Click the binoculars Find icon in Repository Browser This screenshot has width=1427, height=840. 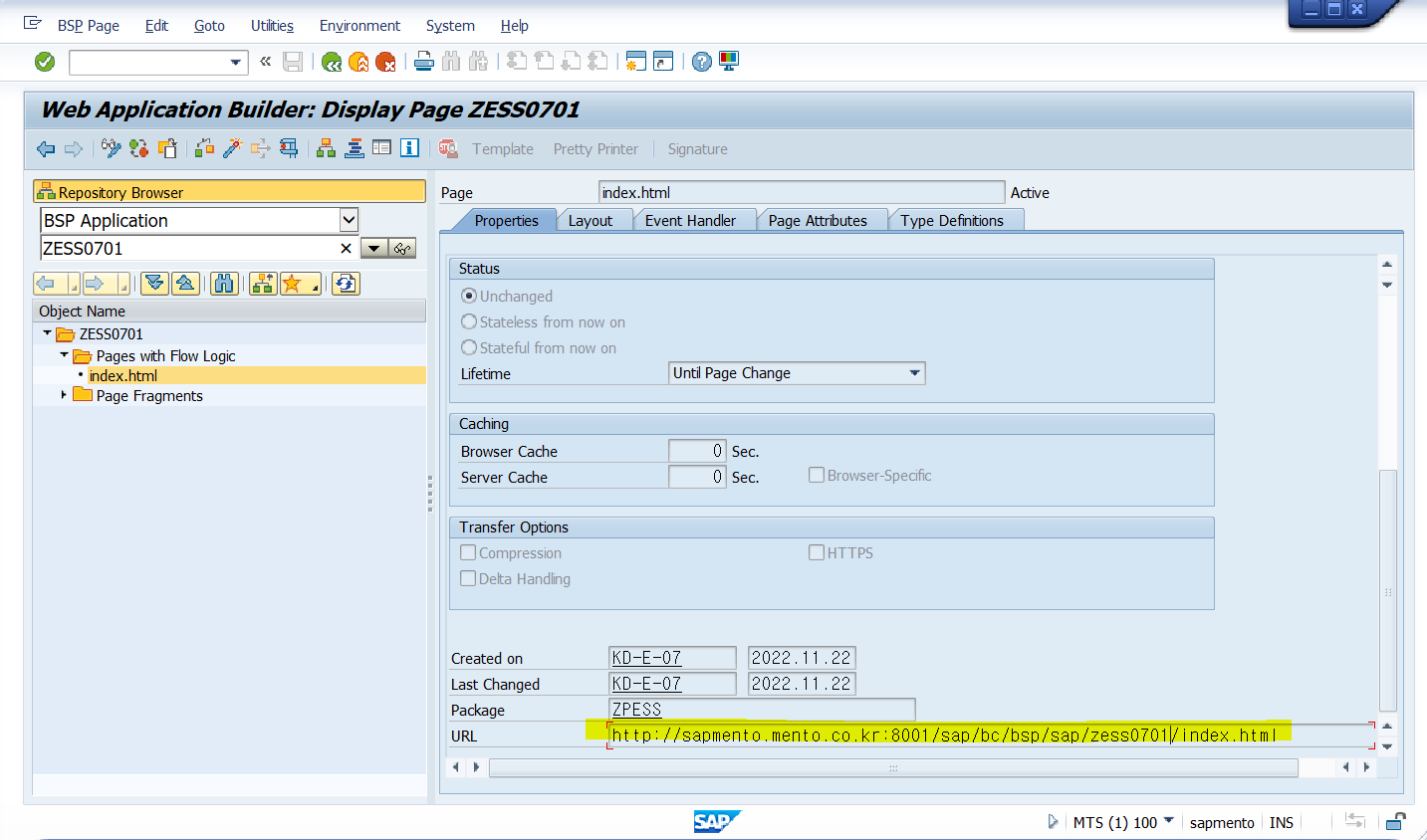click(224, 284)
